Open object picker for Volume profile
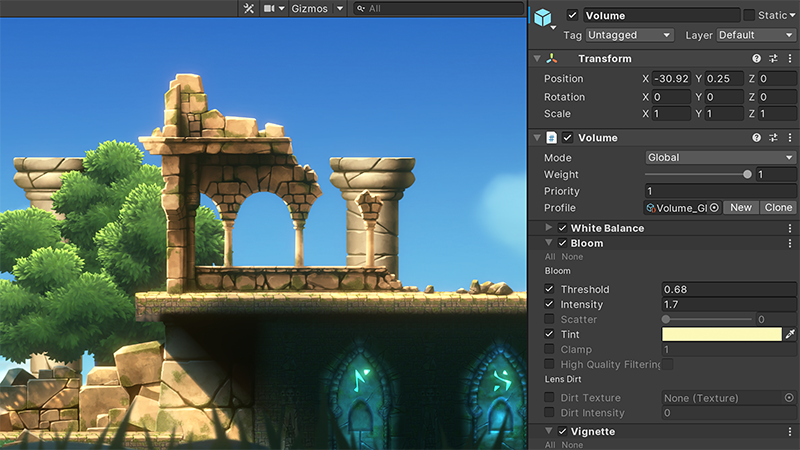The image size is (800, 450). click(714, 208)
